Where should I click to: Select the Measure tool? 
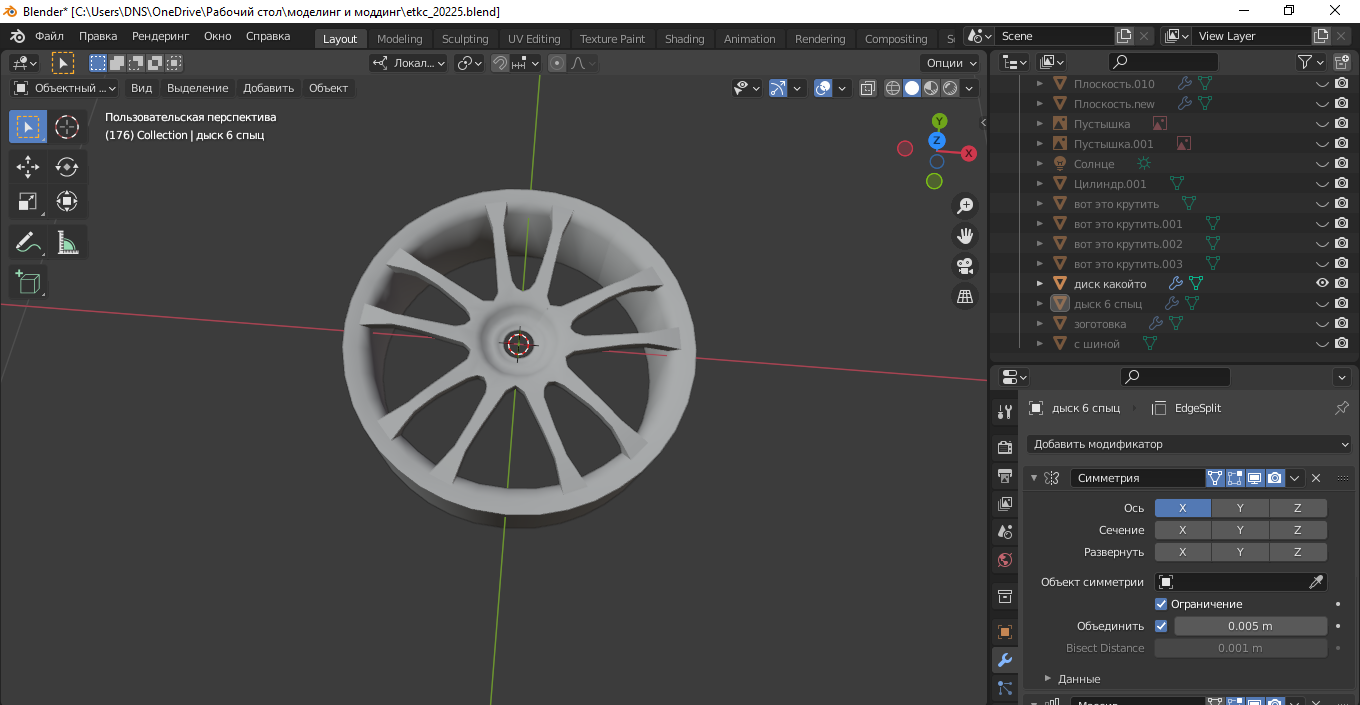click(67, 242)
